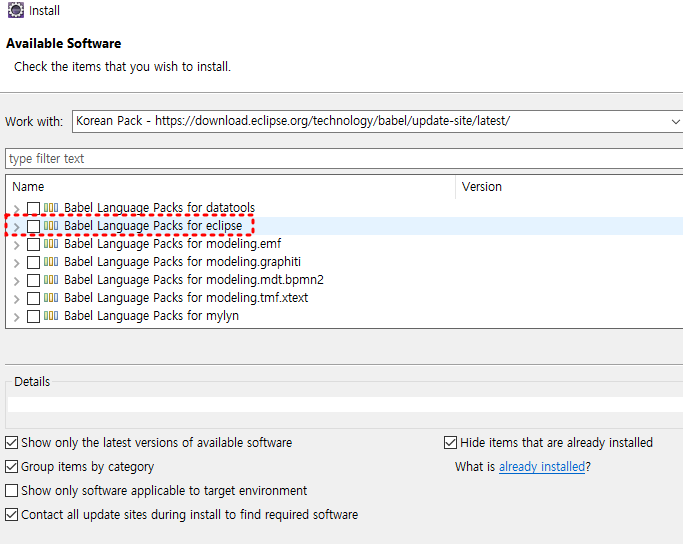Check Babel Language Packs for datatools
Screen dimensions: 683x544
coord(34,208)
